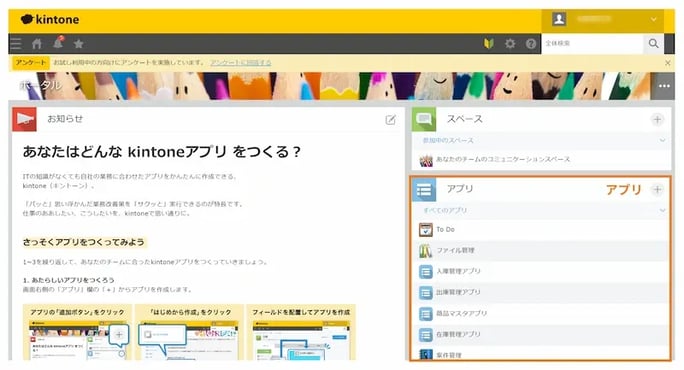This screenshot has height=370, width=684.
Task: Open the help question mark icon
Action: coord(530,44)
